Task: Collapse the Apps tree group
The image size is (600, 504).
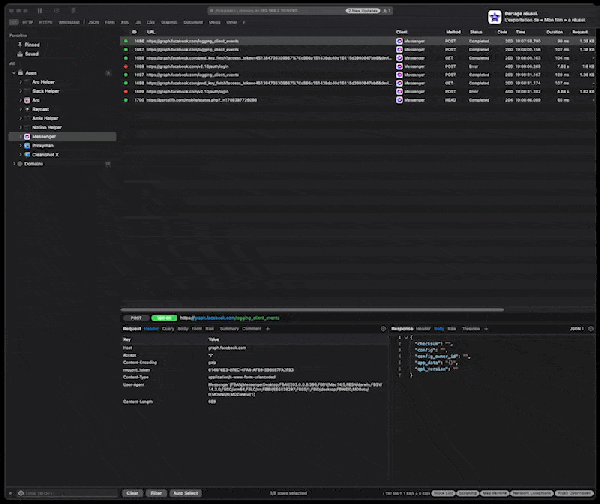Action: pyautogui.click(x=14, y=73)
